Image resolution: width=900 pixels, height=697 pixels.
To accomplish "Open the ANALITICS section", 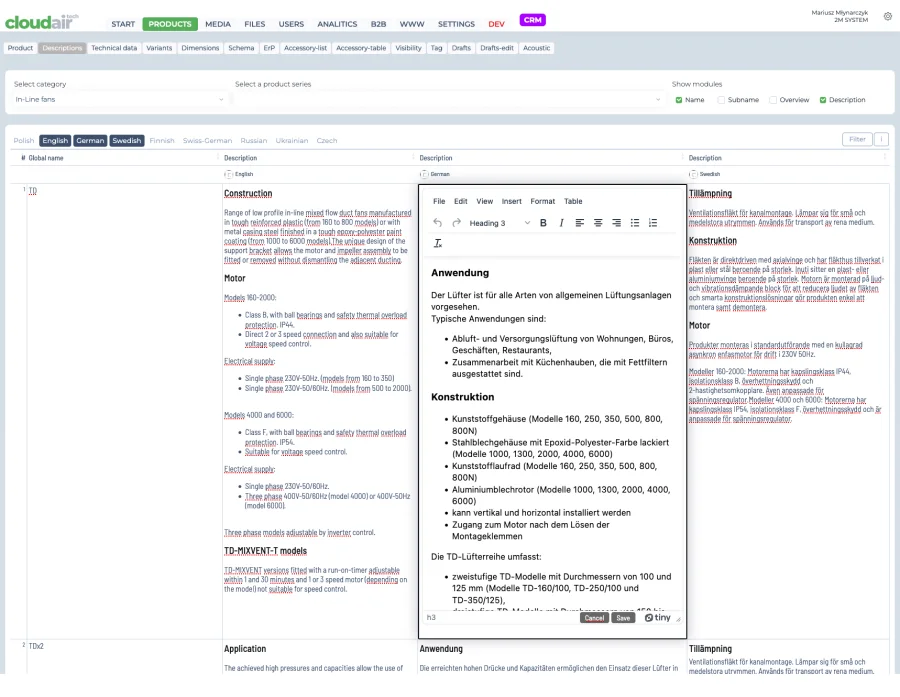I will tap(337, 24).
